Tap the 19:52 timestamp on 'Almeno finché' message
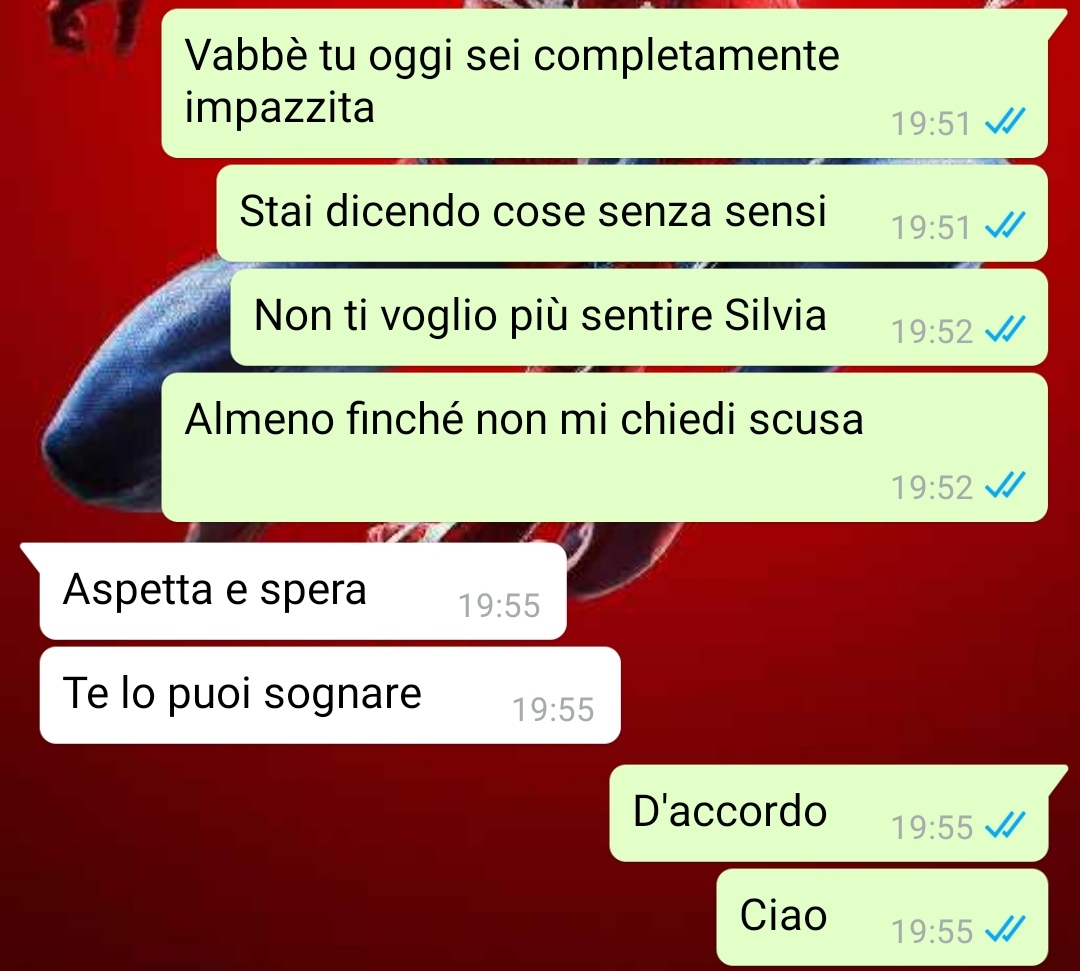1080x971 pixels. [x=931, y=488]
